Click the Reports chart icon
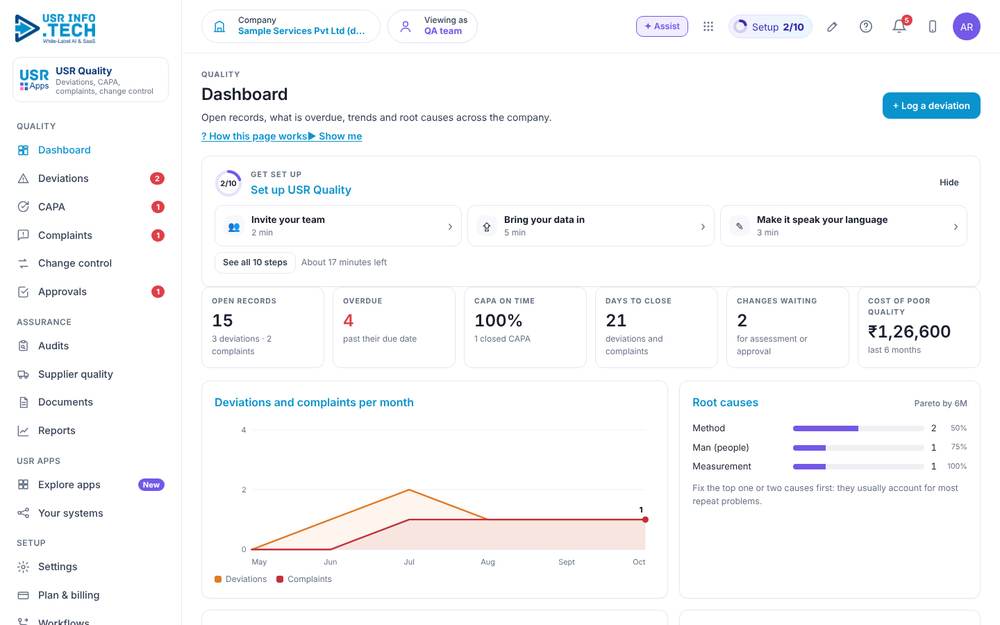 [24, 430]
